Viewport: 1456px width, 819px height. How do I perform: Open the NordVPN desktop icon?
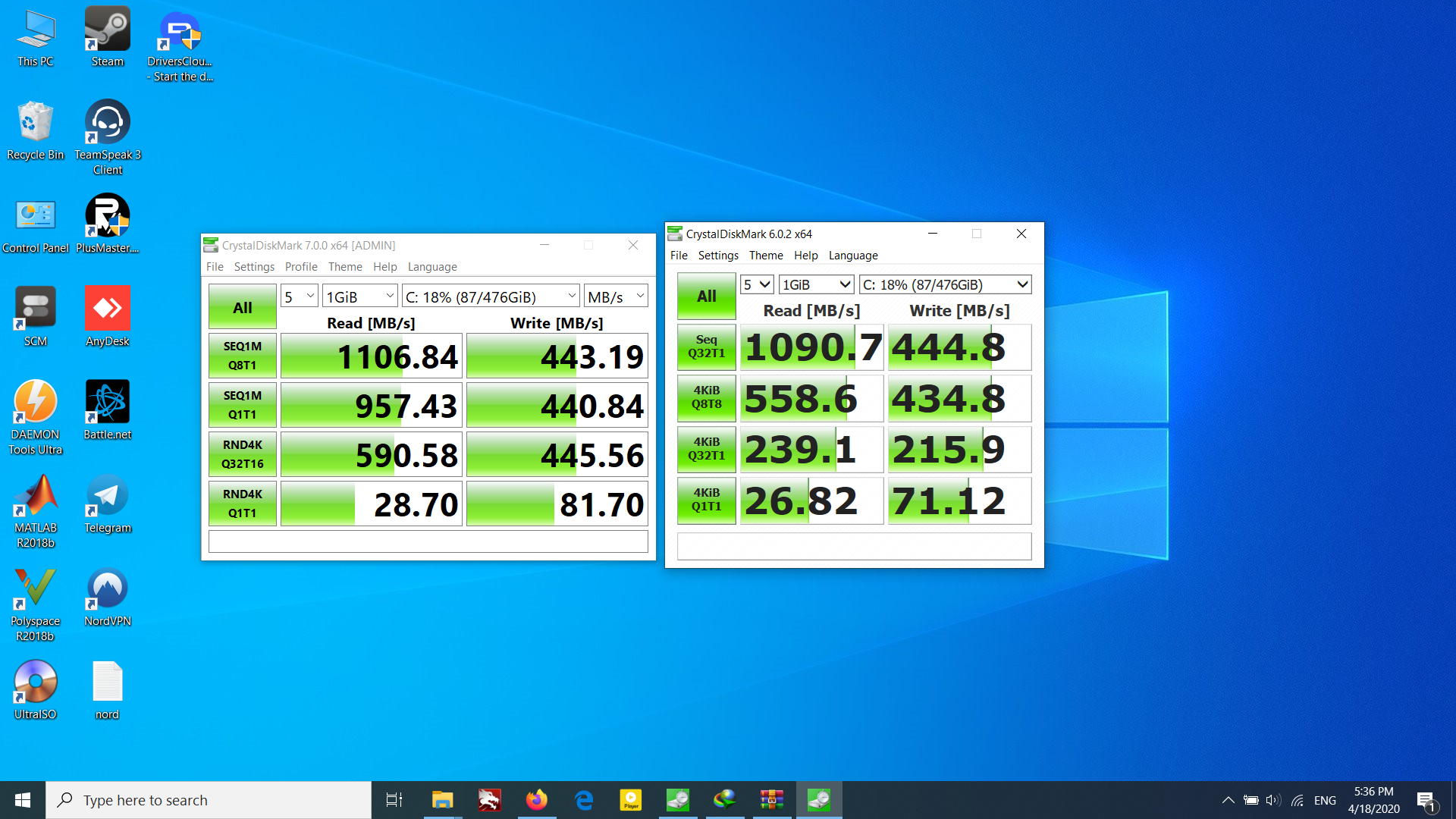107,597
